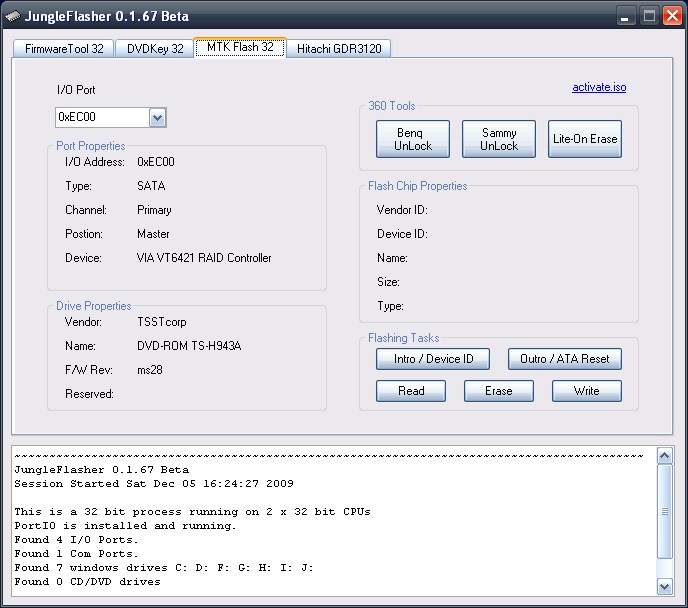This screenshot has width=688, height=608.
Task: Switch to the FirmwareTool 32 tab
Action: (x=64, y=49)
